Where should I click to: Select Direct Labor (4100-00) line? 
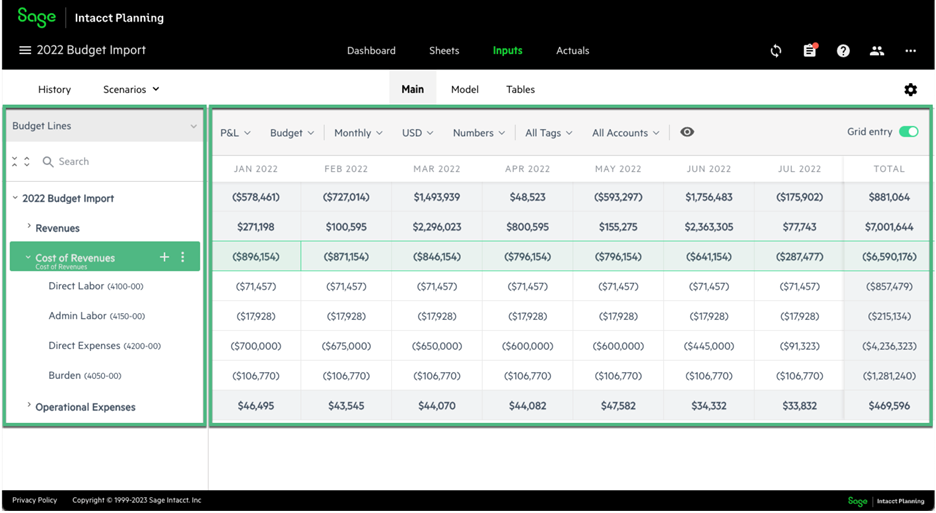click(x=96, y=286)
